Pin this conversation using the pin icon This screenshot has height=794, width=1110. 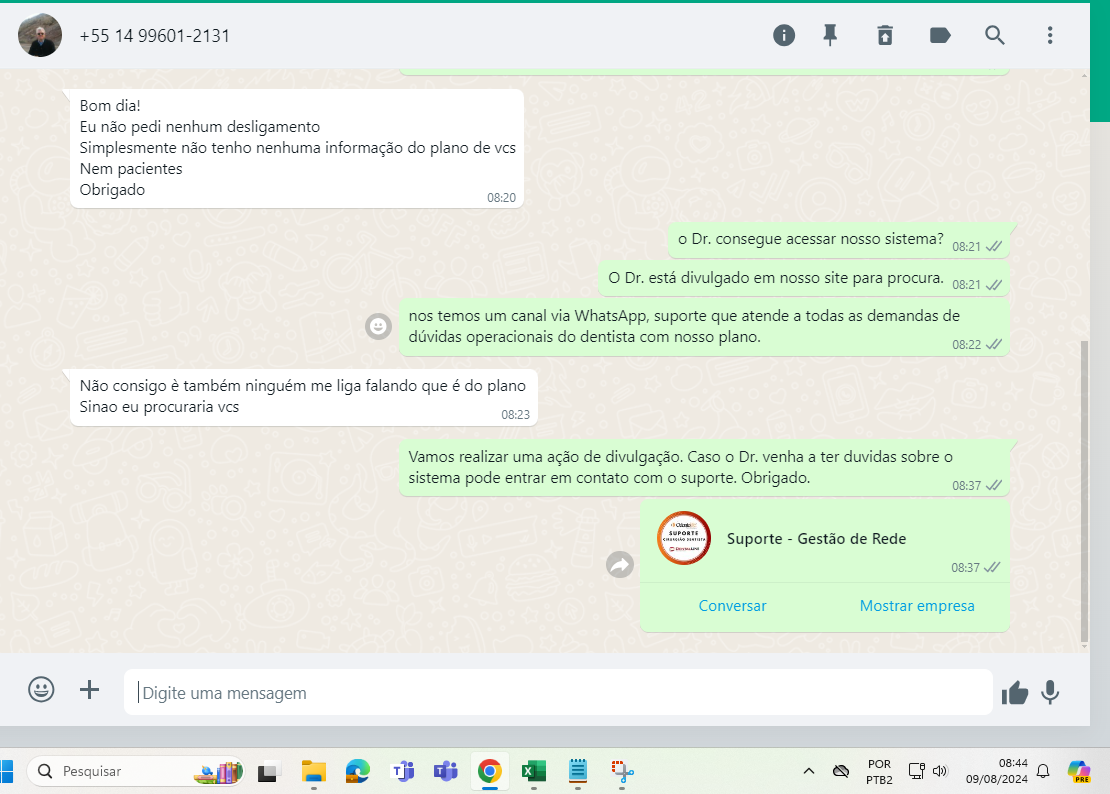tap(830, 36)
